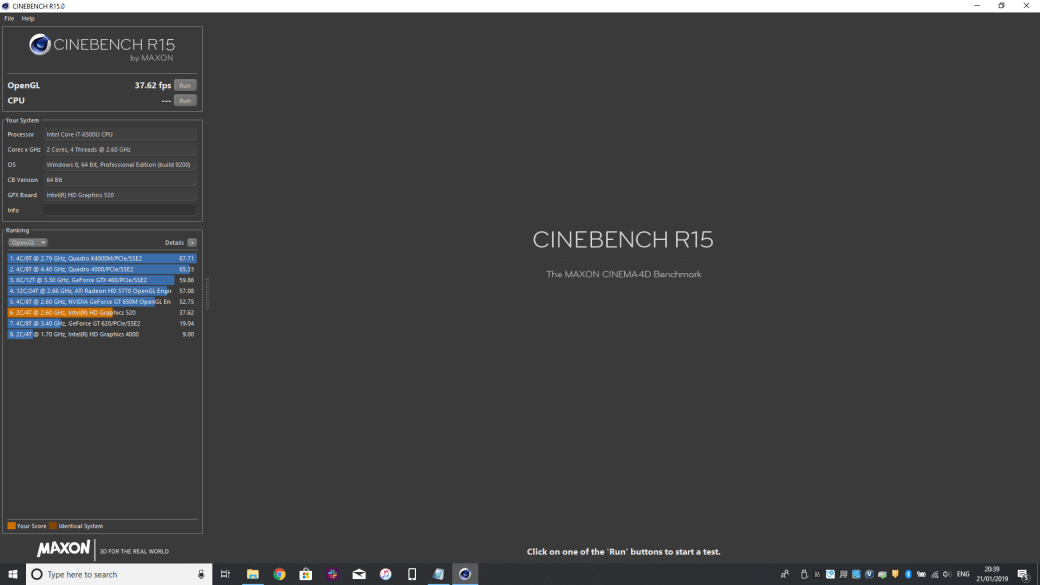Click the Cinebench R15 logo in the app header
The height and width of the screenshot is (585, 1040).
(x=98, y=44)
